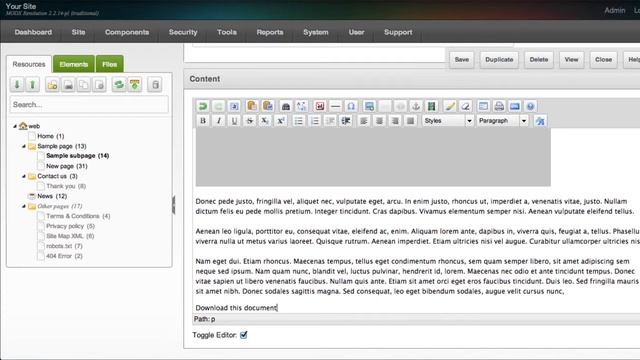Click the paste-from-Word clipboard icon
This screenshot has height=360, width=640.
(268, 107)
